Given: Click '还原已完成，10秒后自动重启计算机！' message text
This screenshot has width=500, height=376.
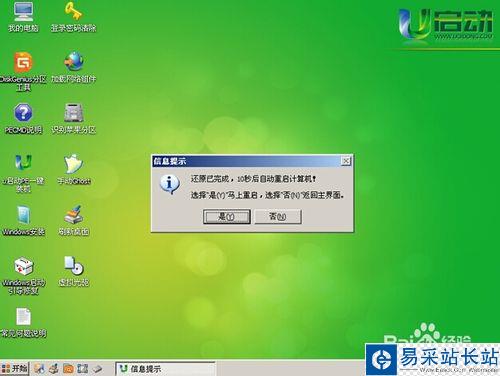Looking at the screenshot, I should 253,179.
